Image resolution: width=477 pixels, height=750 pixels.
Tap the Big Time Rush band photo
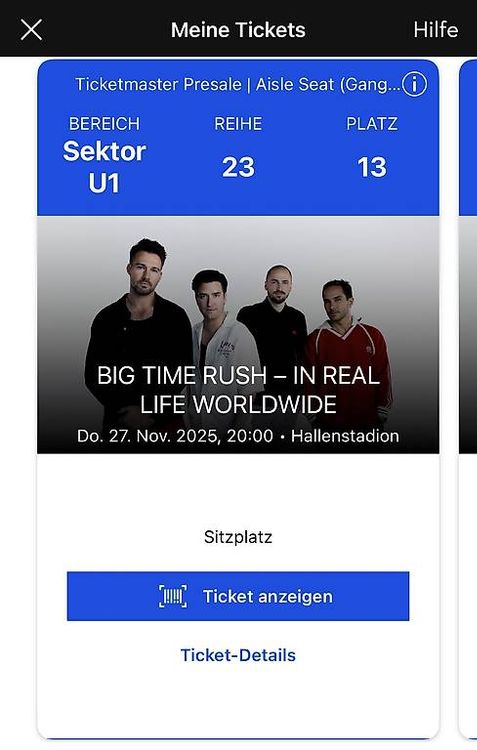[x=238, y=335]
